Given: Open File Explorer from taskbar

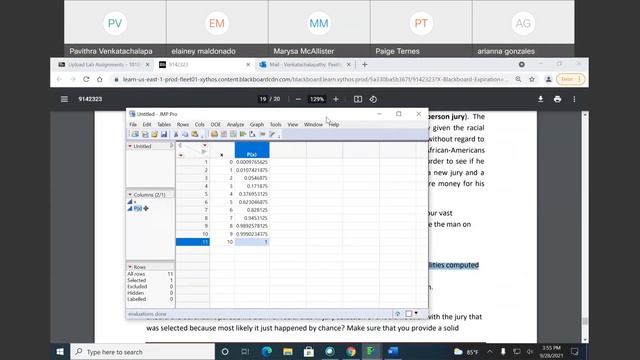Looking at the screenshot, I should (288, 351).
